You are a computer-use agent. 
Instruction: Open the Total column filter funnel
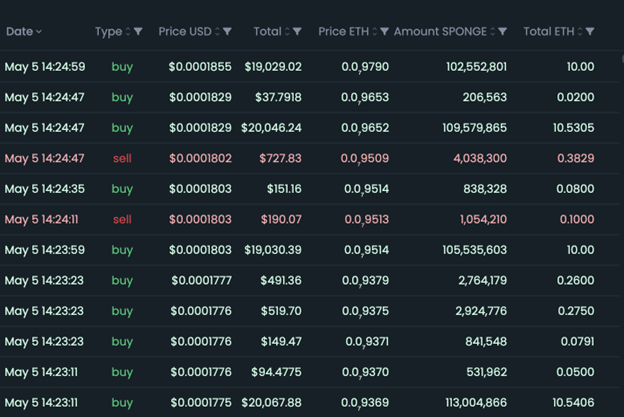[x=300, y=32]
